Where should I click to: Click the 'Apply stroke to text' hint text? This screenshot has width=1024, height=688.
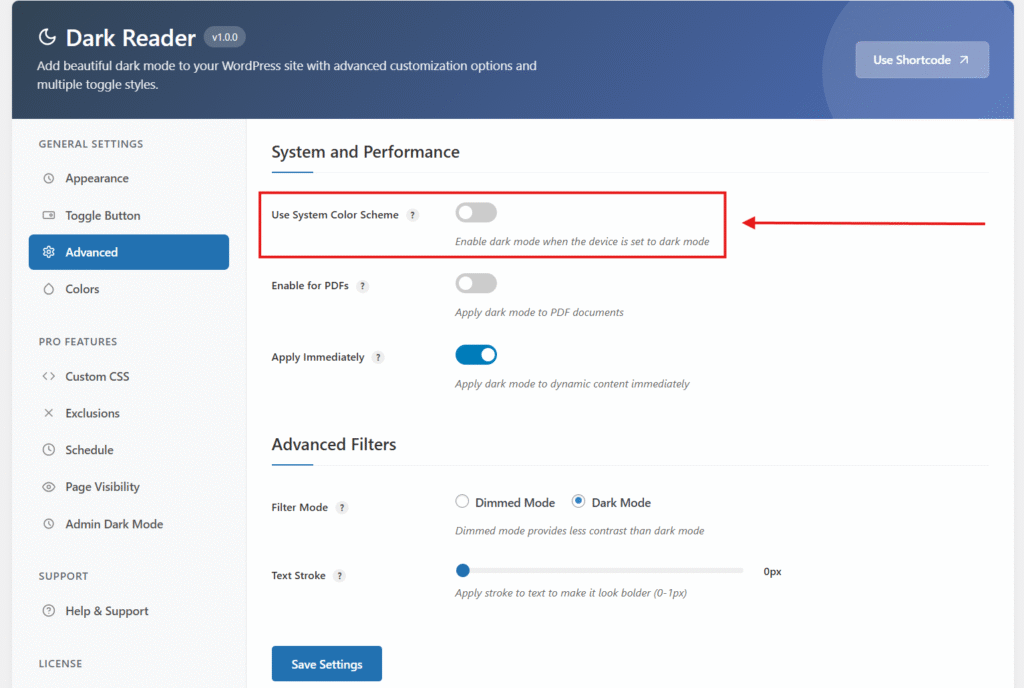pyautogui.click(x=571, y=593)
